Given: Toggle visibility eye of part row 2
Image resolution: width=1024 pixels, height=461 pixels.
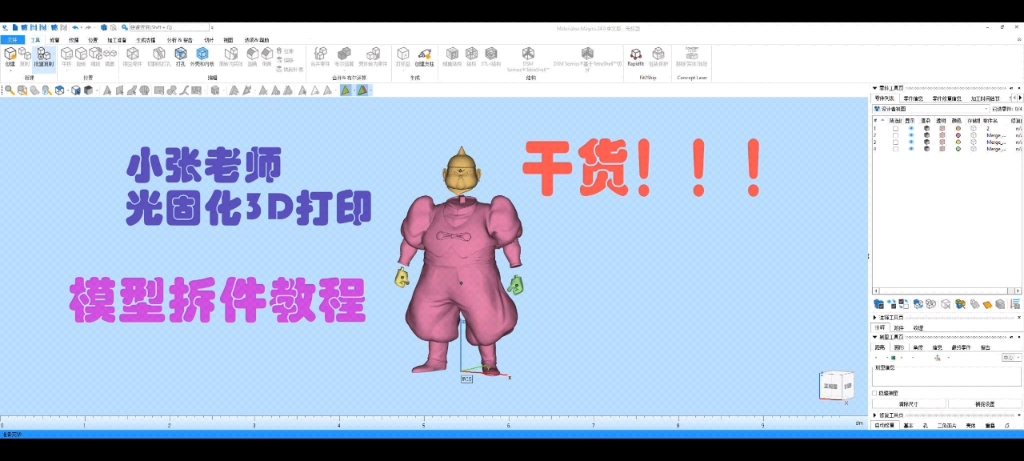Looking at the screenshot, I should 911,135.
